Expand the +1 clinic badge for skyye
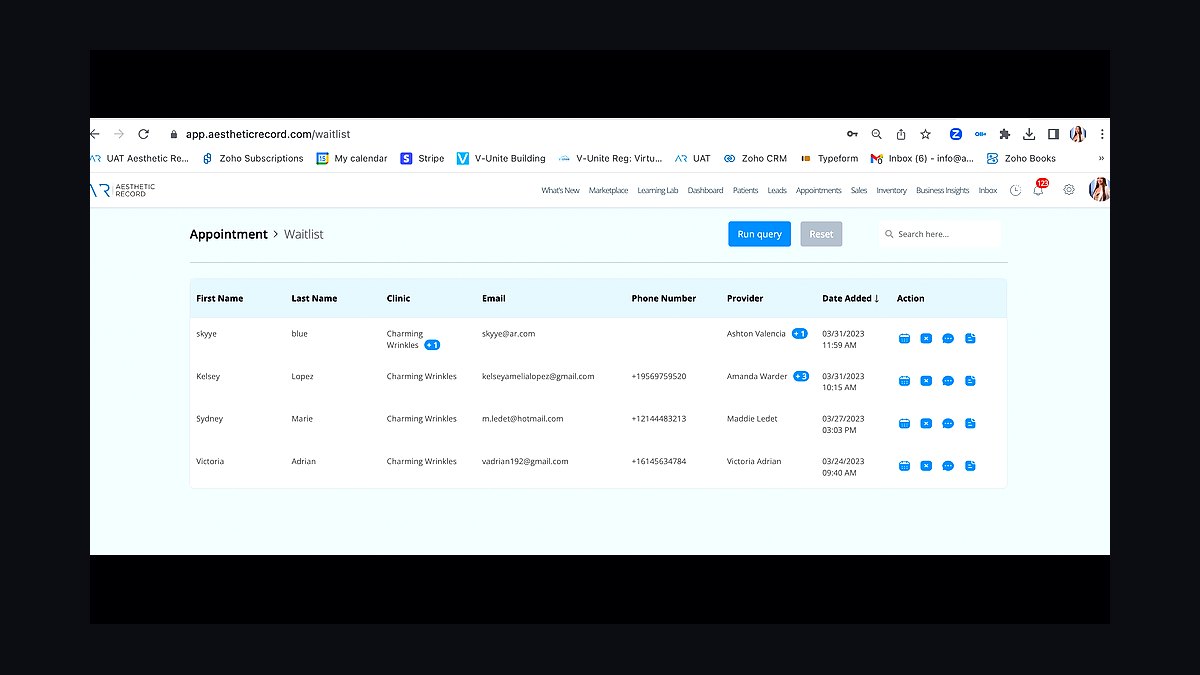 (432, 345)
